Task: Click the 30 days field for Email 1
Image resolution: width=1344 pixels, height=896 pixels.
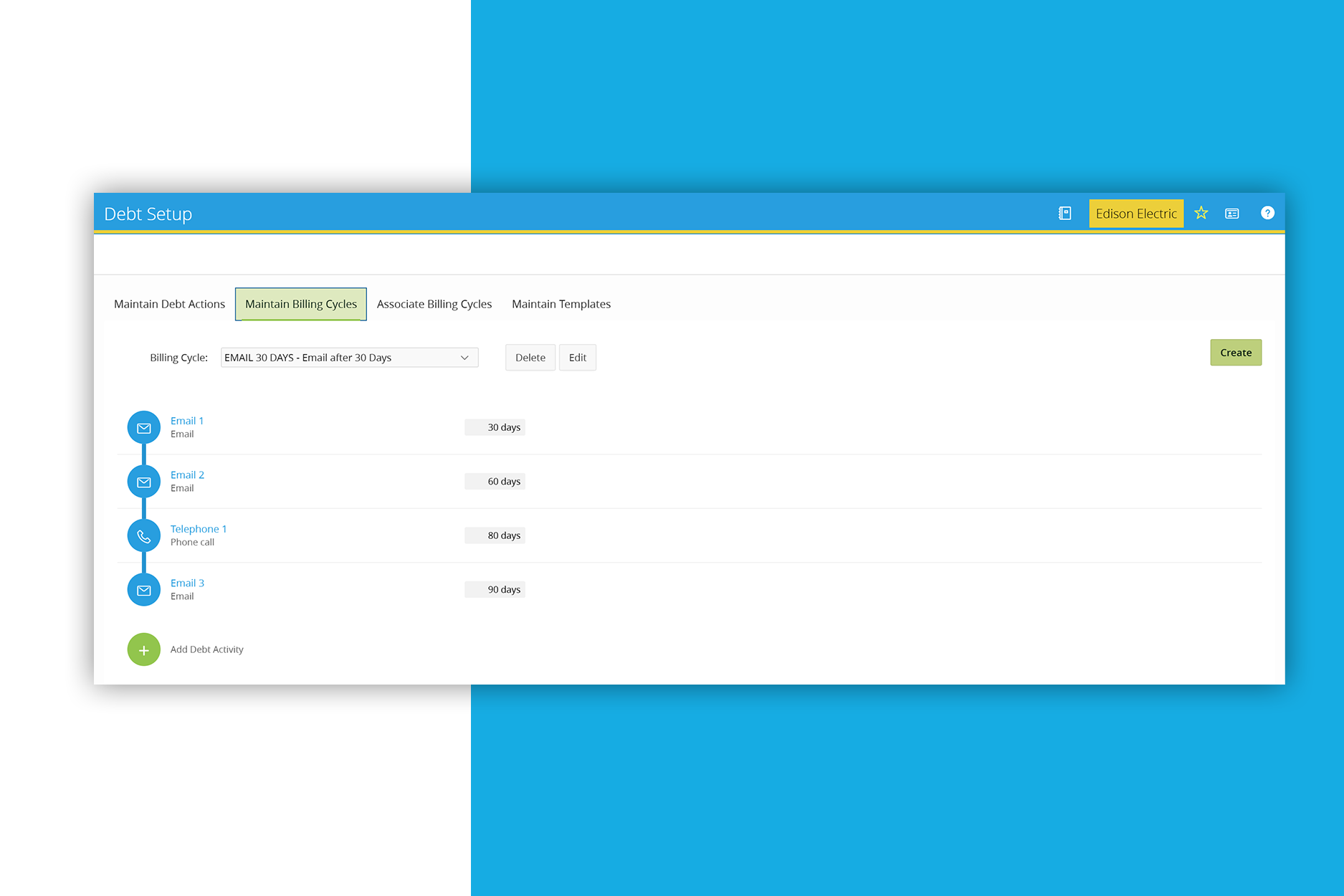Action: coord(495,427)
